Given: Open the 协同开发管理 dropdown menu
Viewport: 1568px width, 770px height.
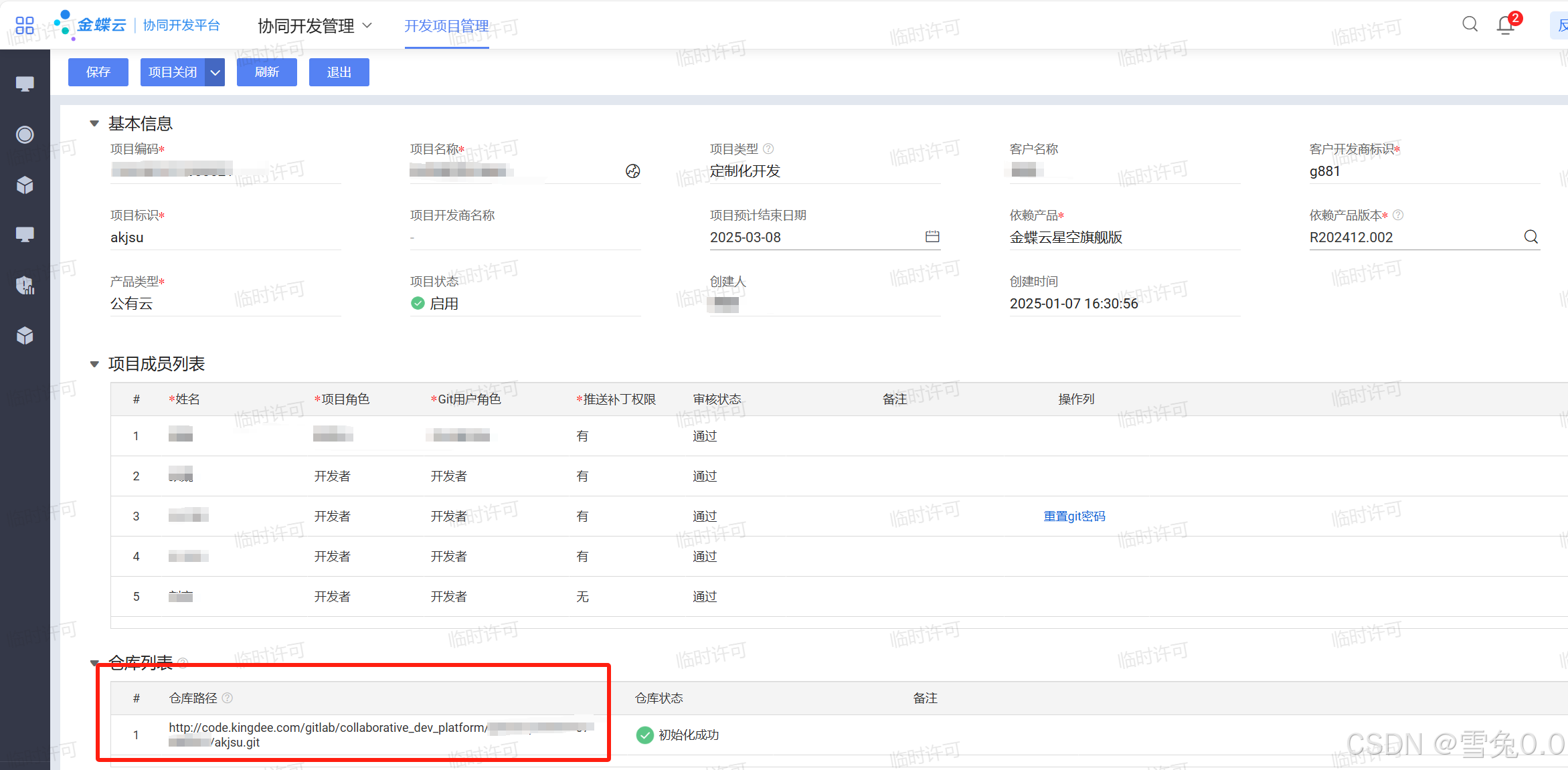Looking at the screenshot, I should (x=315, y=25).
